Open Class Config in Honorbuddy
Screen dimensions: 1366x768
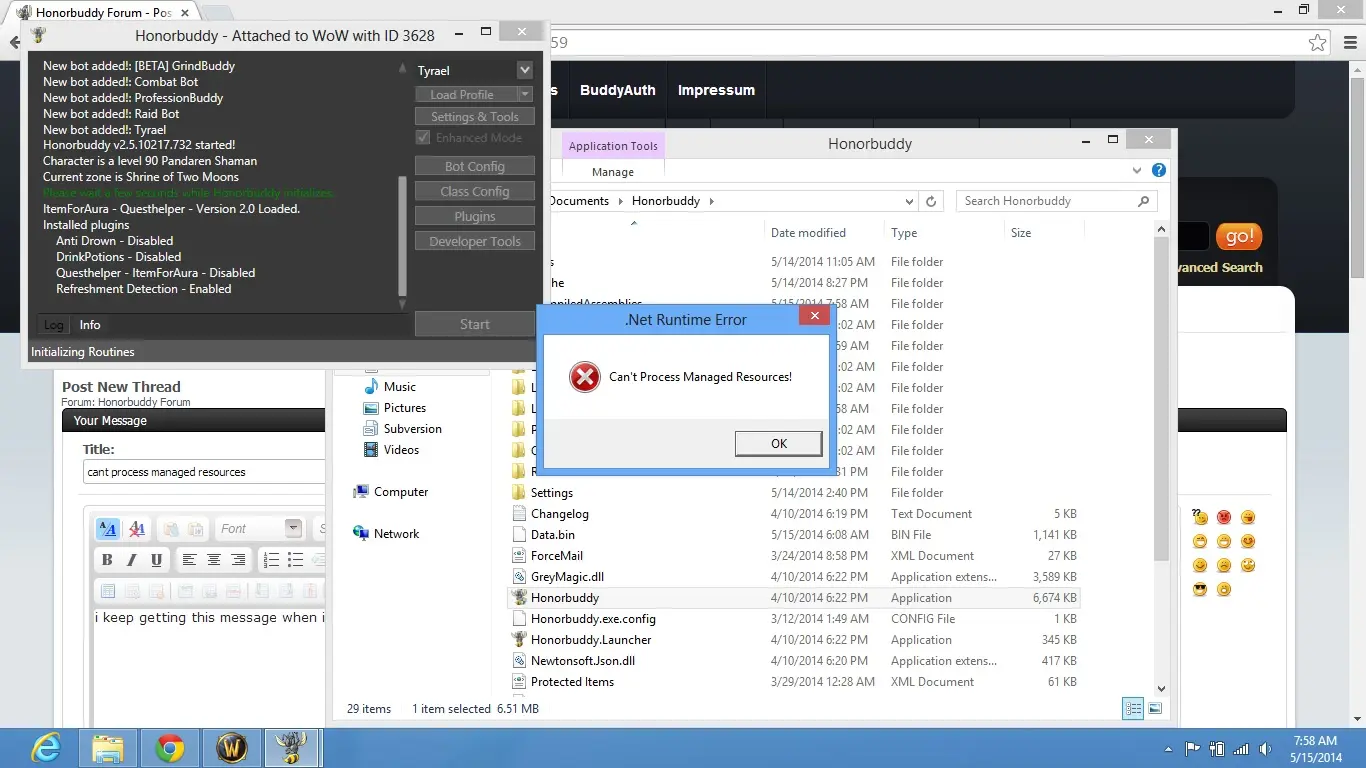(x=475, y=191)
